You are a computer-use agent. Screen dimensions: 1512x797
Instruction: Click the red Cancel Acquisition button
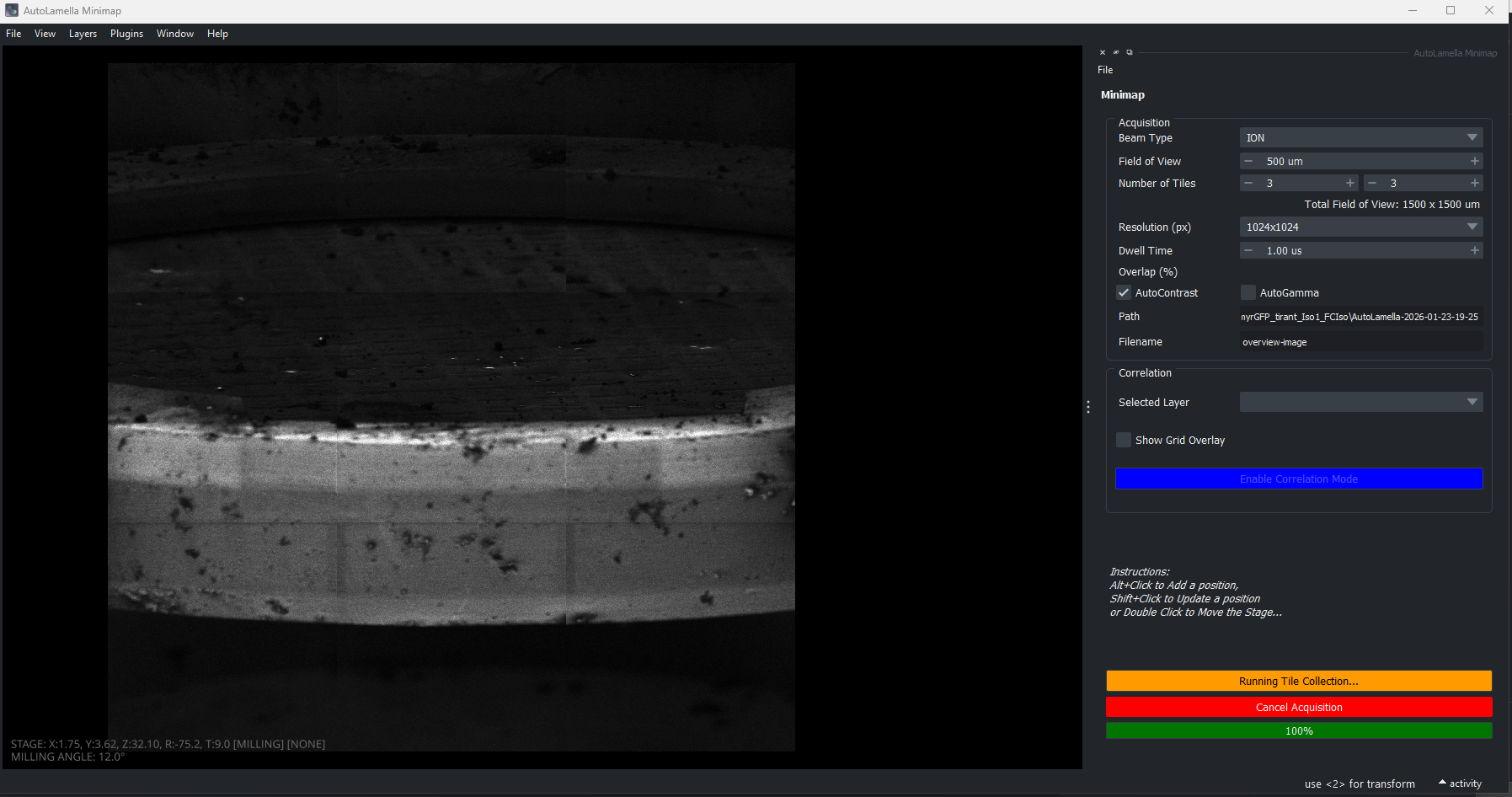tap(1298, 707)
